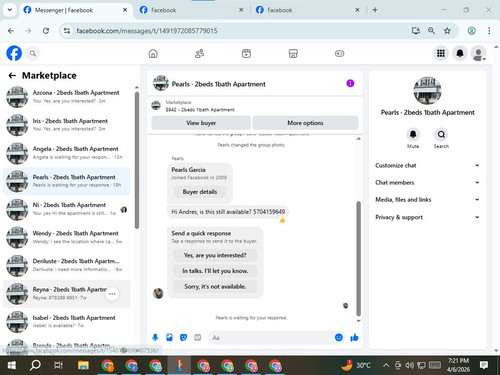Open a new browser tab
Image resolution: width=500 pixels, height=375 pixels.
point(375,10)
